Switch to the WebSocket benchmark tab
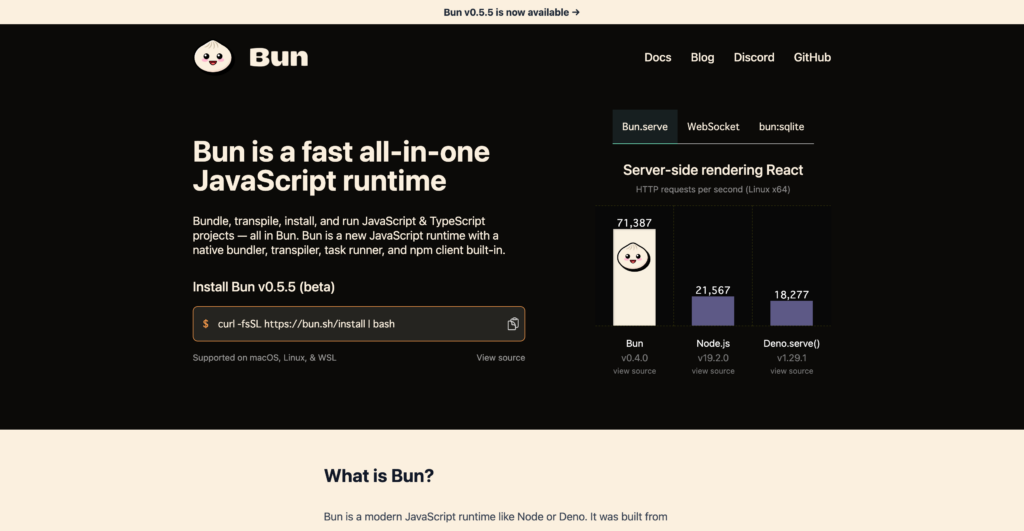The image size is (1024, 531). [713, 127]
